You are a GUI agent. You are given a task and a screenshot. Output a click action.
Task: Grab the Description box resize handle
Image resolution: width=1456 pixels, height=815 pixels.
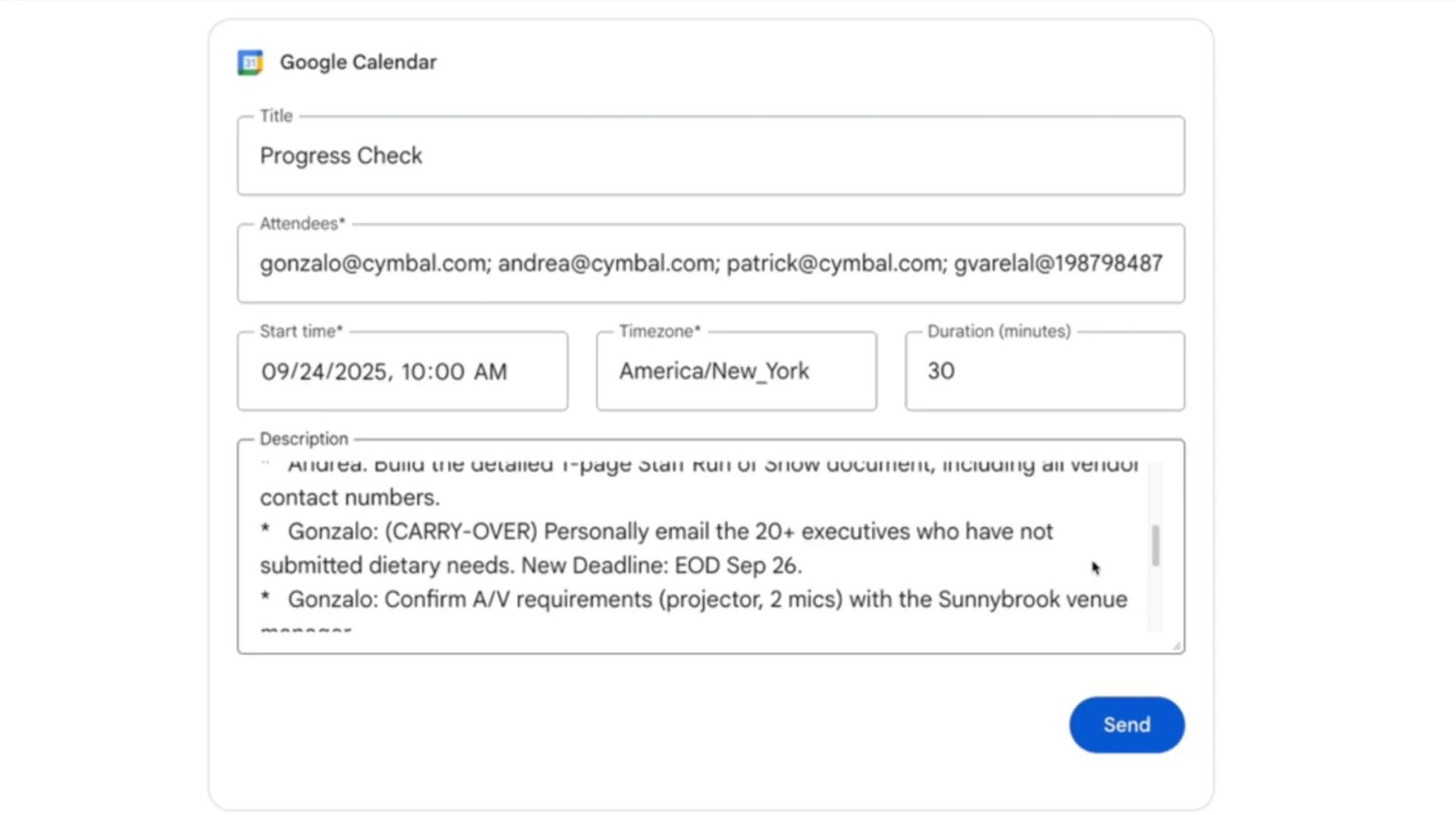point(1175,645)
